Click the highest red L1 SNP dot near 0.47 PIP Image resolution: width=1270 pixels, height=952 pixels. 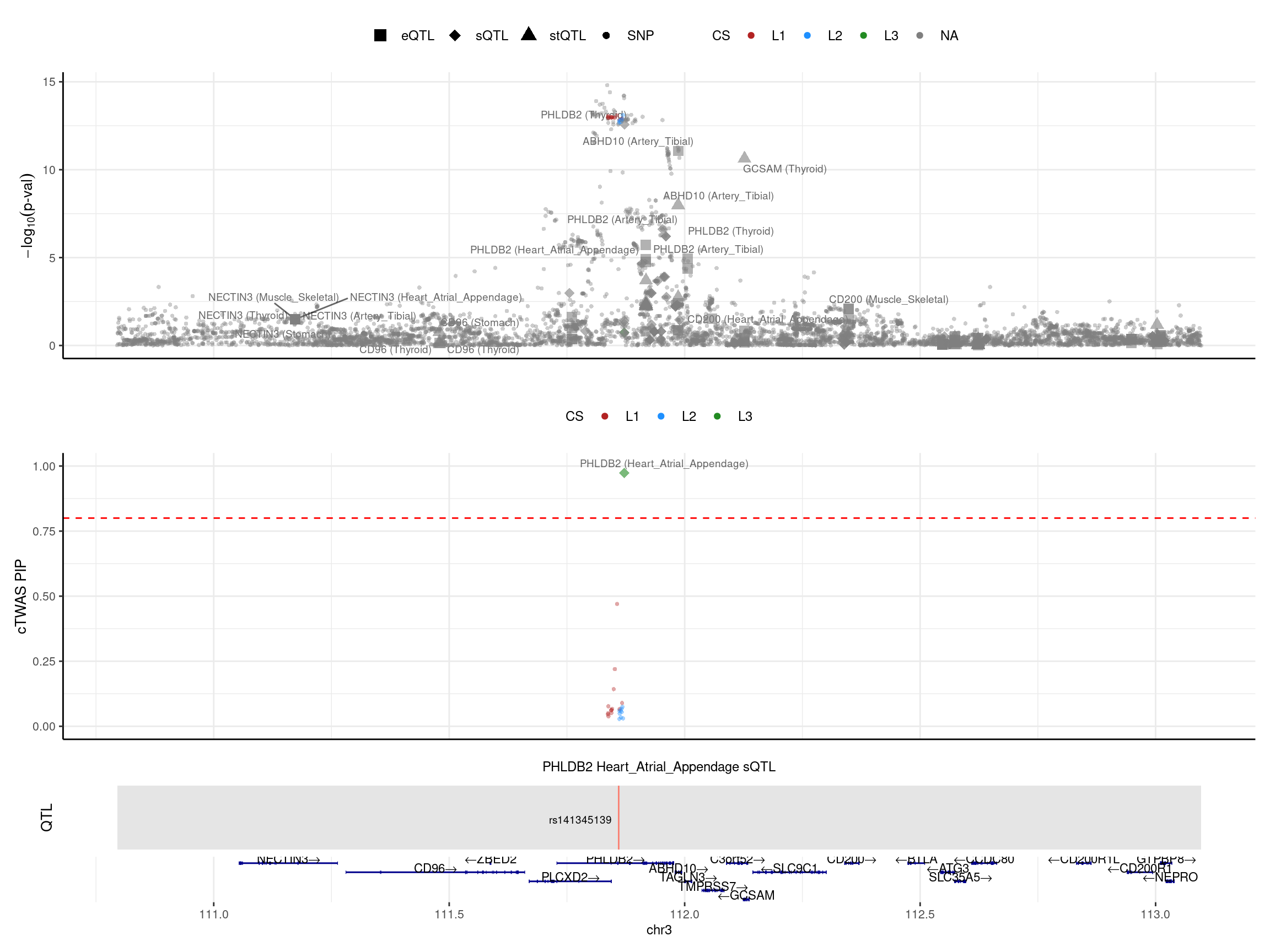[x=617, y=604]
